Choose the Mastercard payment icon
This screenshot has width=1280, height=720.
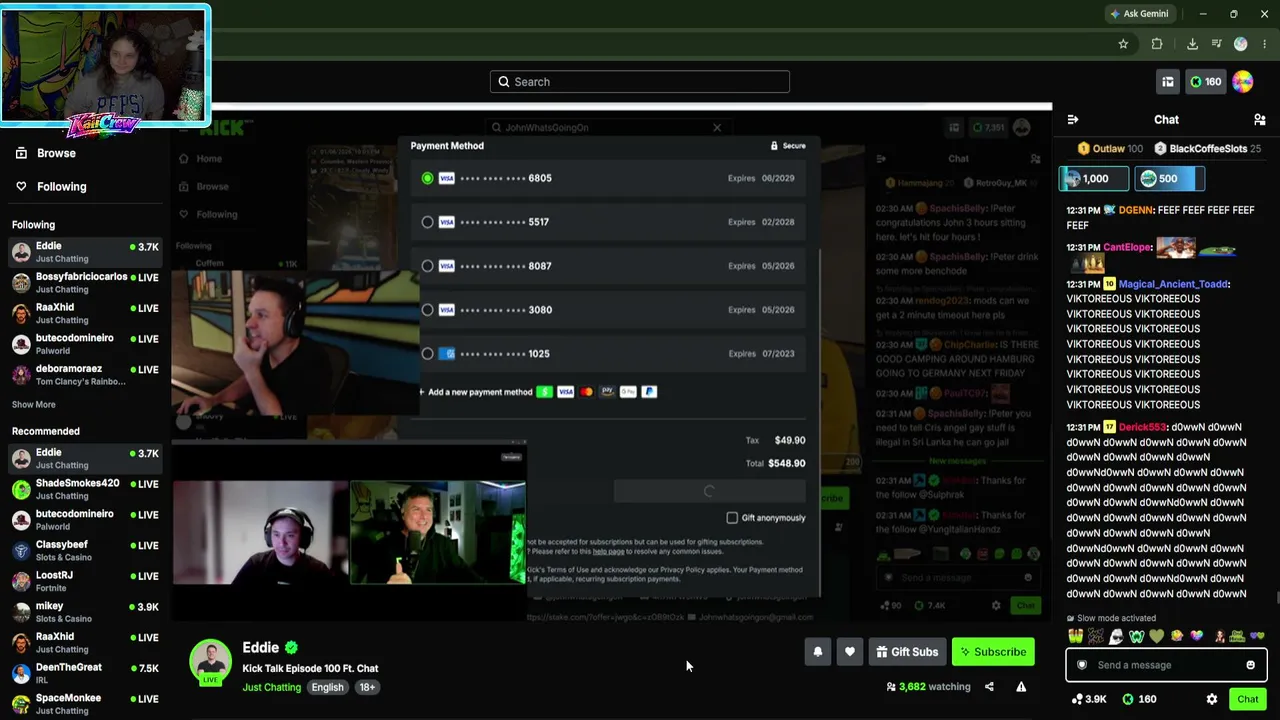[x=586, y=392]
